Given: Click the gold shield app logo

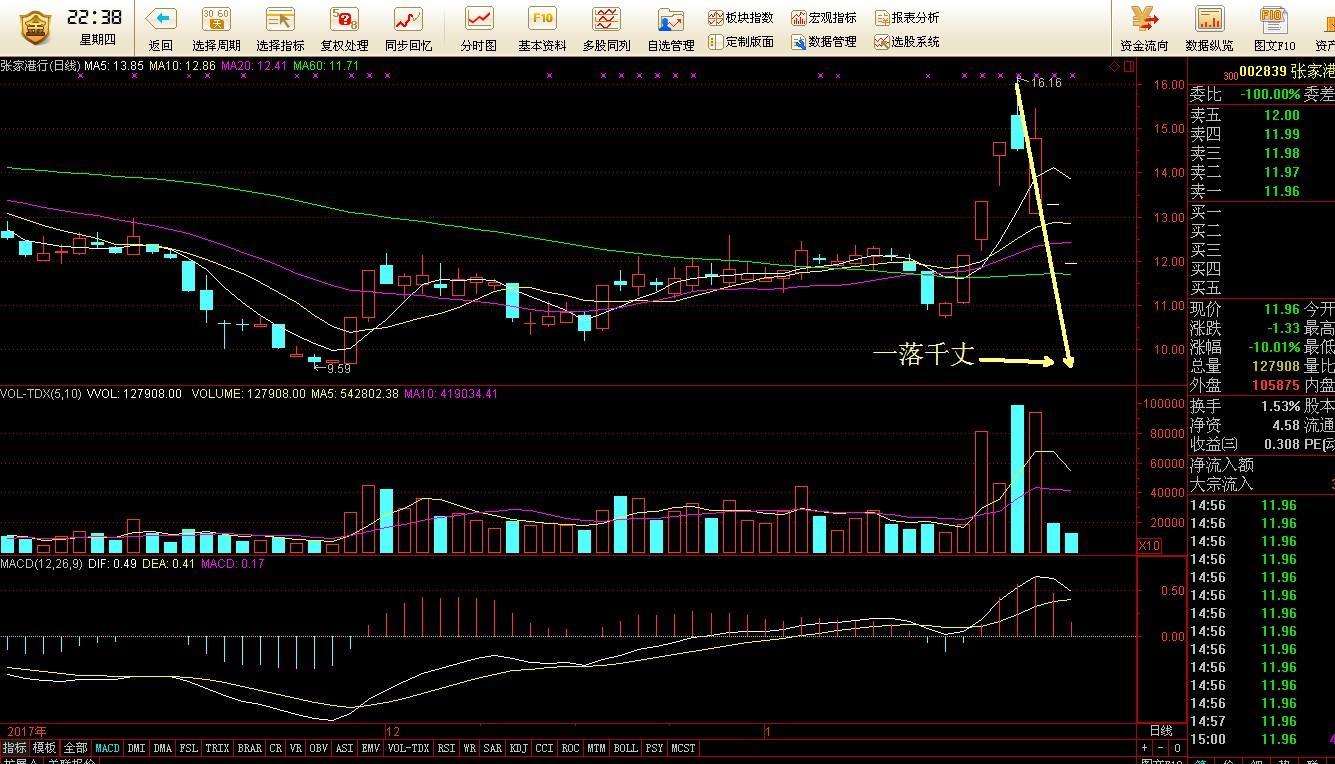Looking at the screenshot, I should (34, 28).
